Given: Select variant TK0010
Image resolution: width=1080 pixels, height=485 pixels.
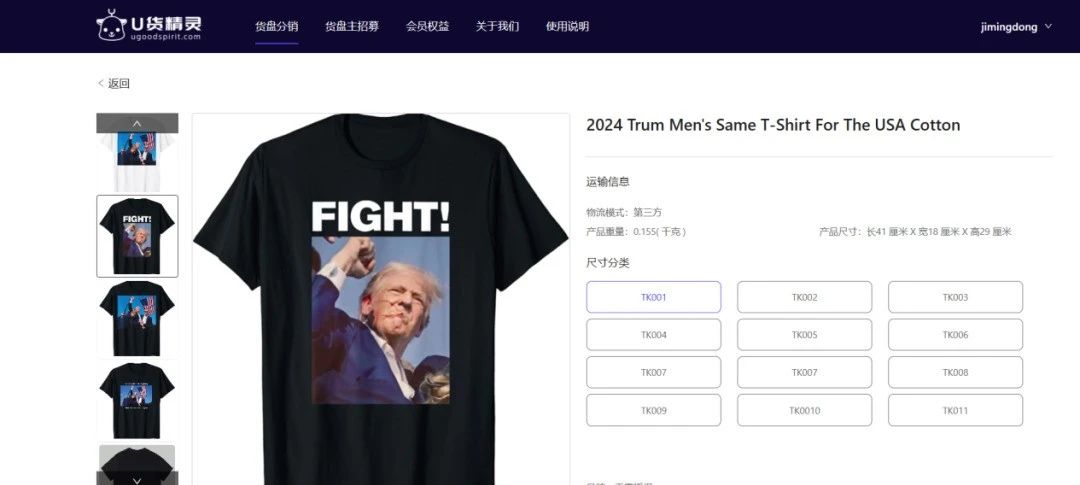Looking at the screenshot, I should tap(804, 411).
